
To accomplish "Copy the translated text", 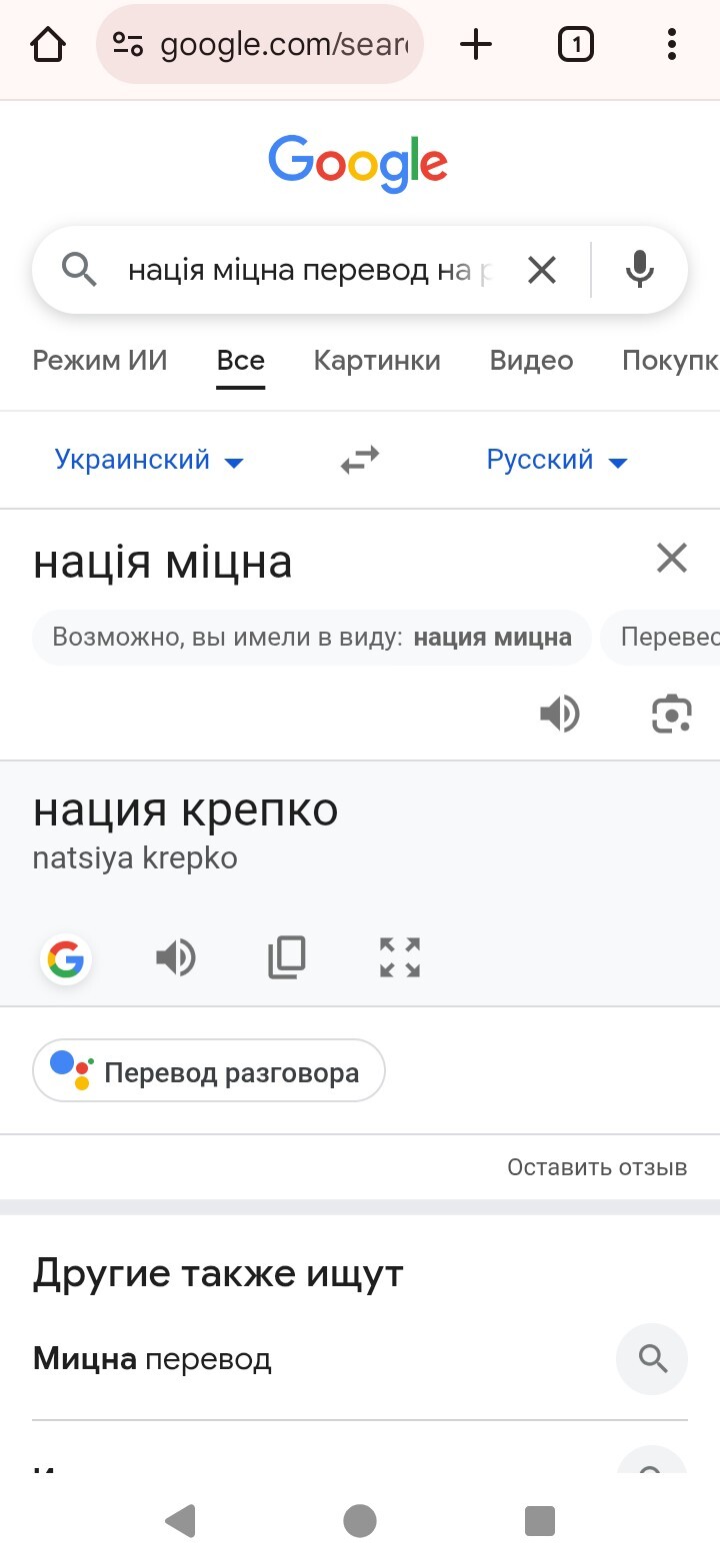I will coord(287,957).
